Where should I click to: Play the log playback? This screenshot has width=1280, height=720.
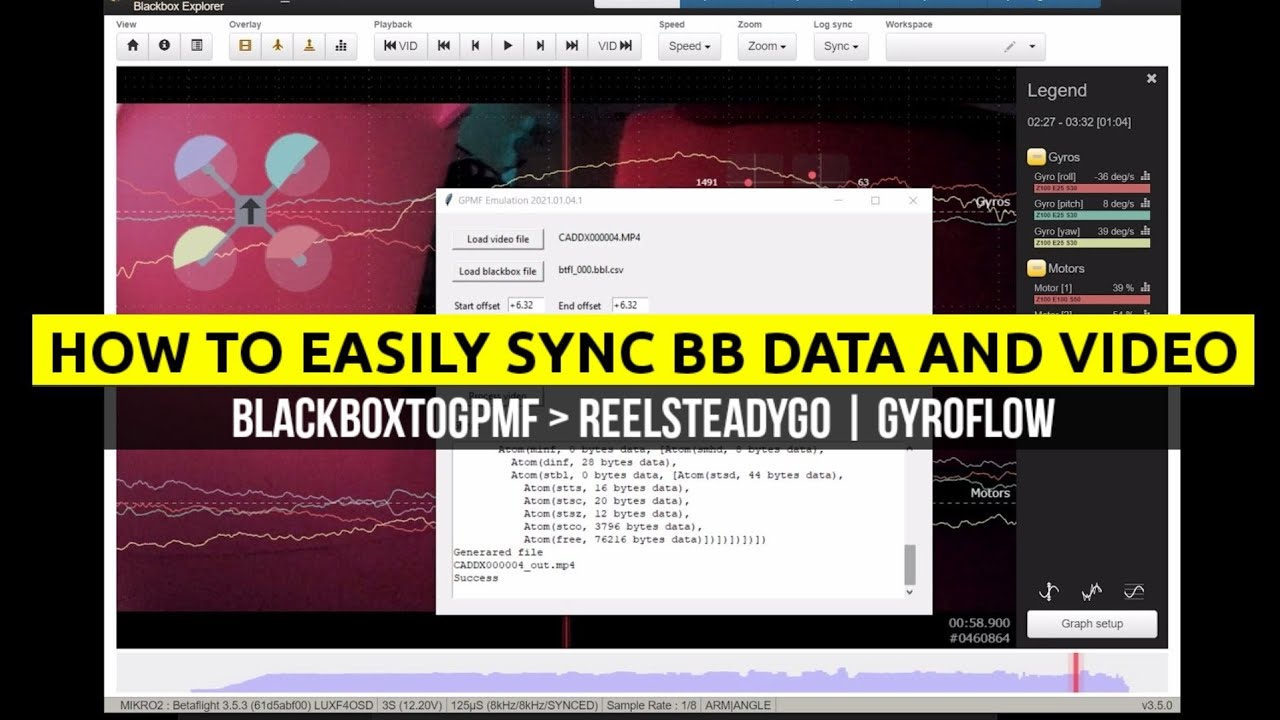[x=507, y=46]
